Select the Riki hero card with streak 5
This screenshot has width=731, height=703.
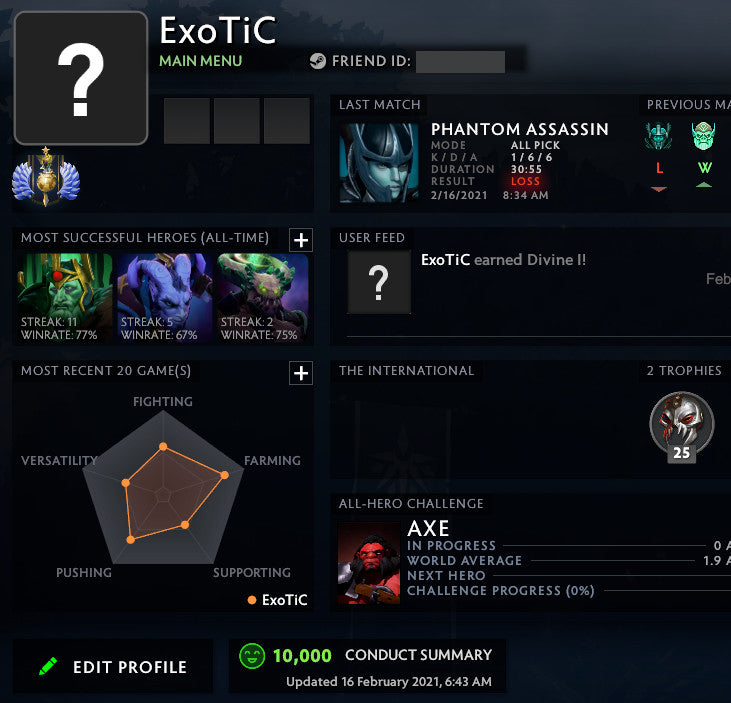point(165,298)
